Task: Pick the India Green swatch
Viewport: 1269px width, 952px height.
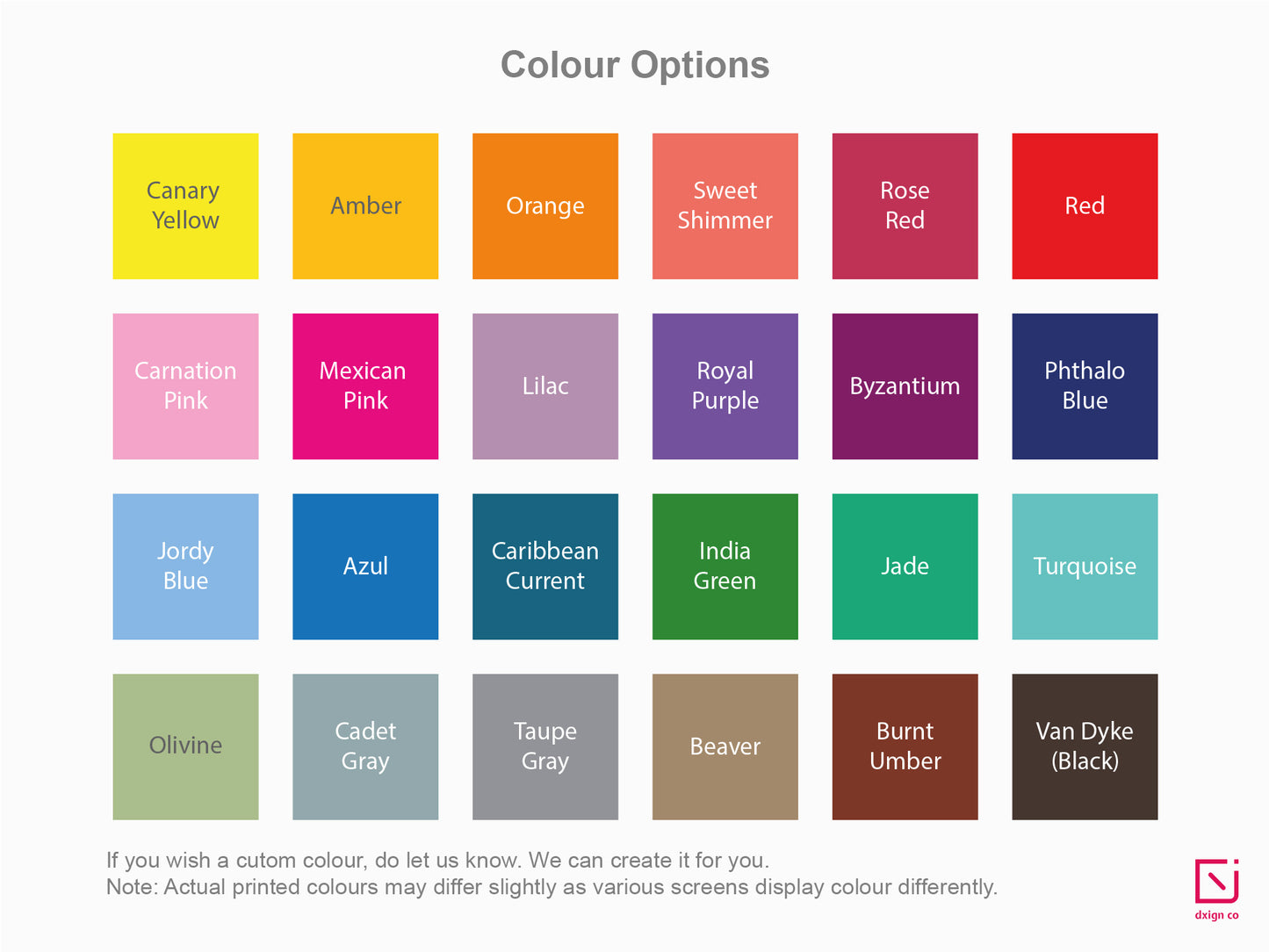Action: [x=725, y=566]
